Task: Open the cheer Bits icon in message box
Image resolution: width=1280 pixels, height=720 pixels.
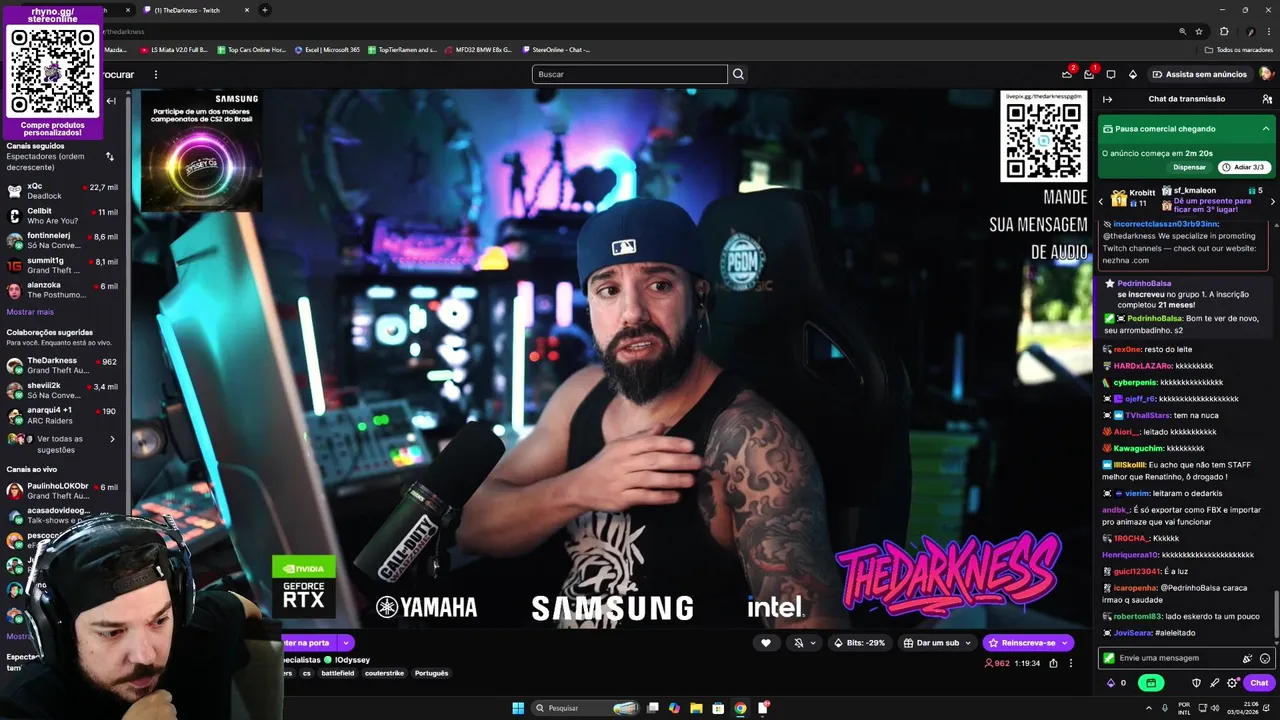Action: coord(1247,658)
